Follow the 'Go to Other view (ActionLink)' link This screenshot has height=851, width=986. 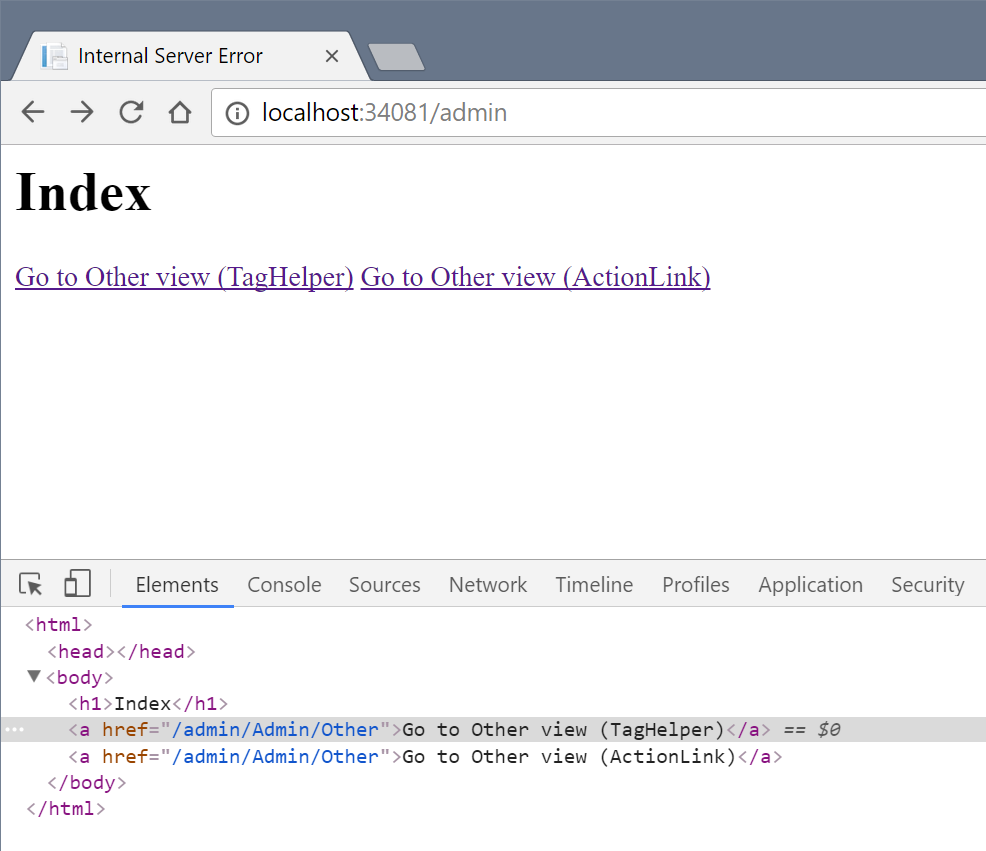tap(535, 277)
